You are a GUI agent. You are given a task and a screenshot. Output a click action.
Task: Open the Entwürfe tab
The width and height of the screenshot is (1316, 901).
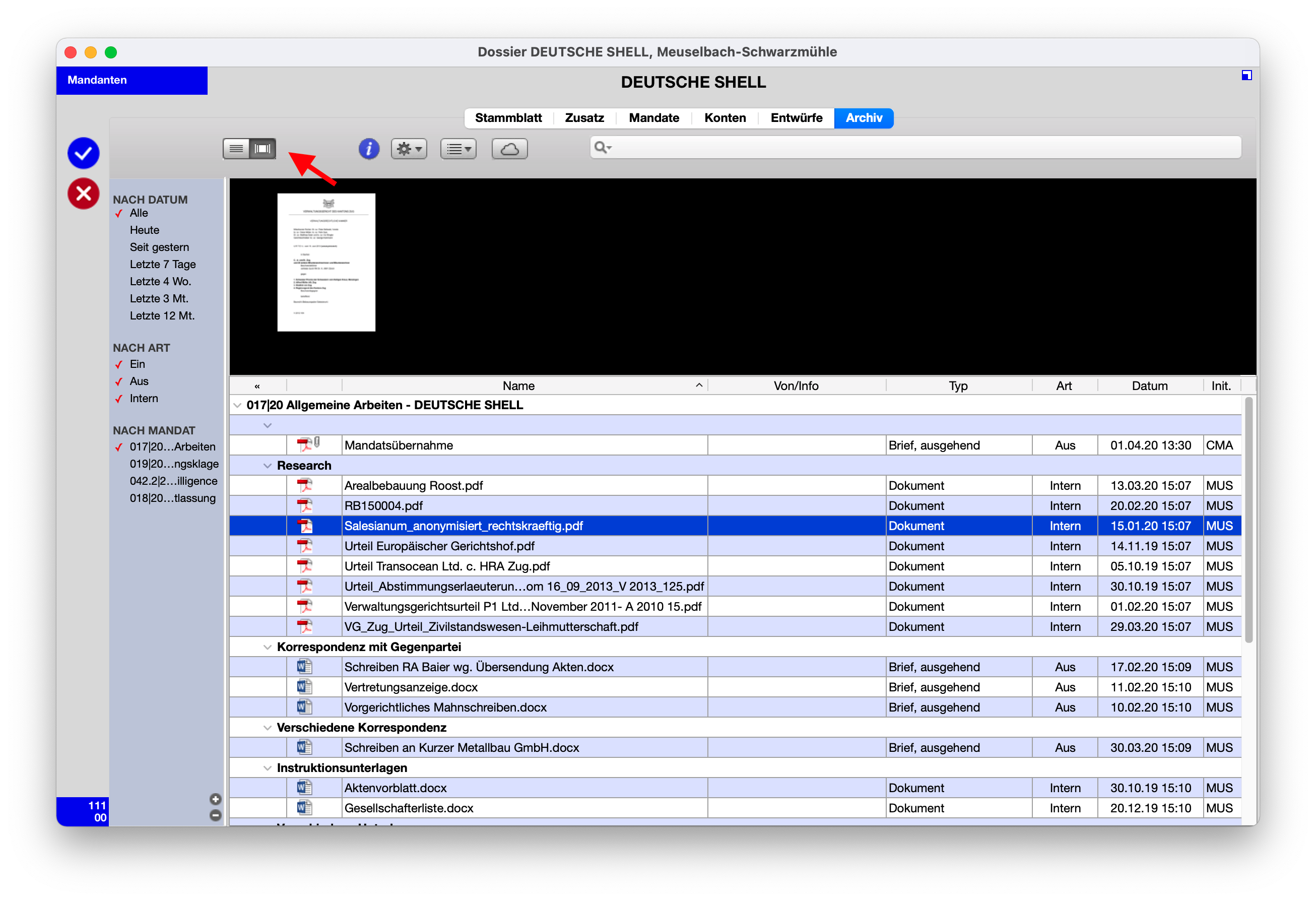[x=796, y=118]
